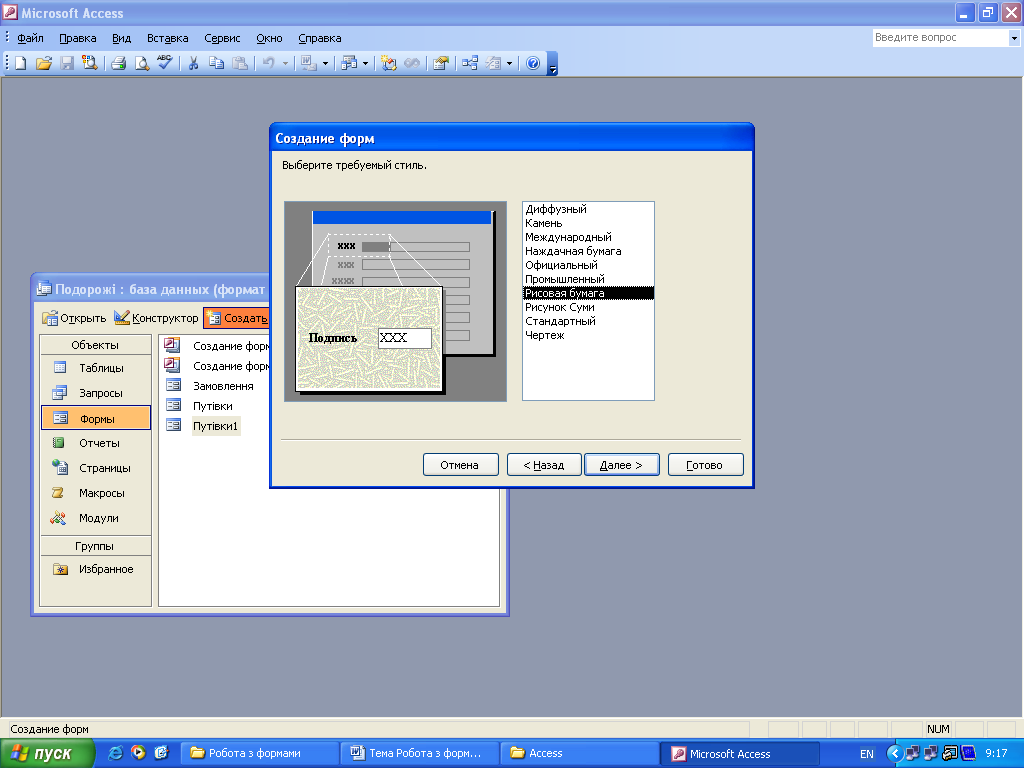Open the Analyze dropdown arrow
Viewport: 1024px width, 768px height.
point(365,64)
